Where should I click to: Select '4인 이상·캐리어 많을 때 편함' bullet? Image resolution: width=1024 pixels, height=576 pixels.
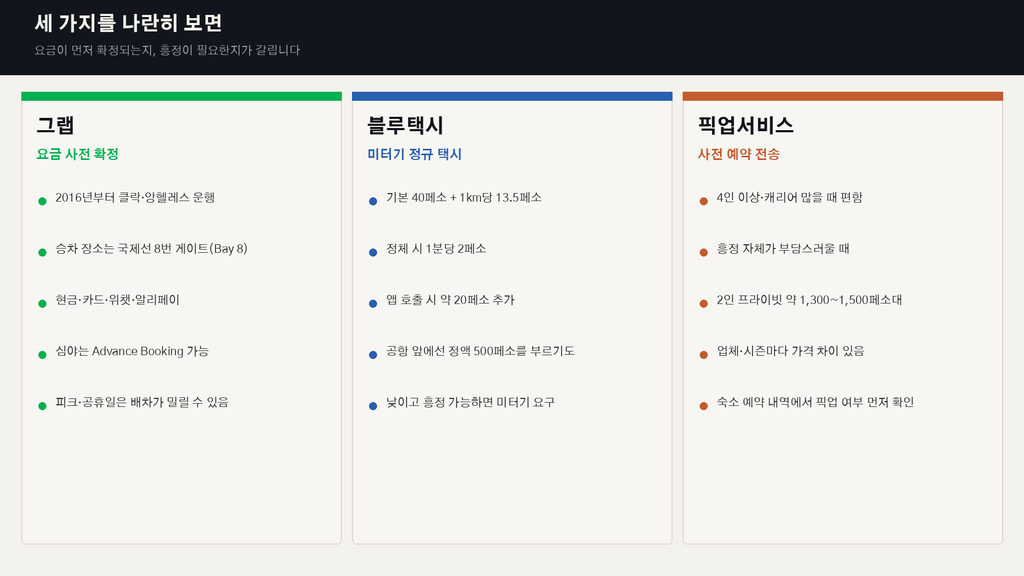pos(790,197)
